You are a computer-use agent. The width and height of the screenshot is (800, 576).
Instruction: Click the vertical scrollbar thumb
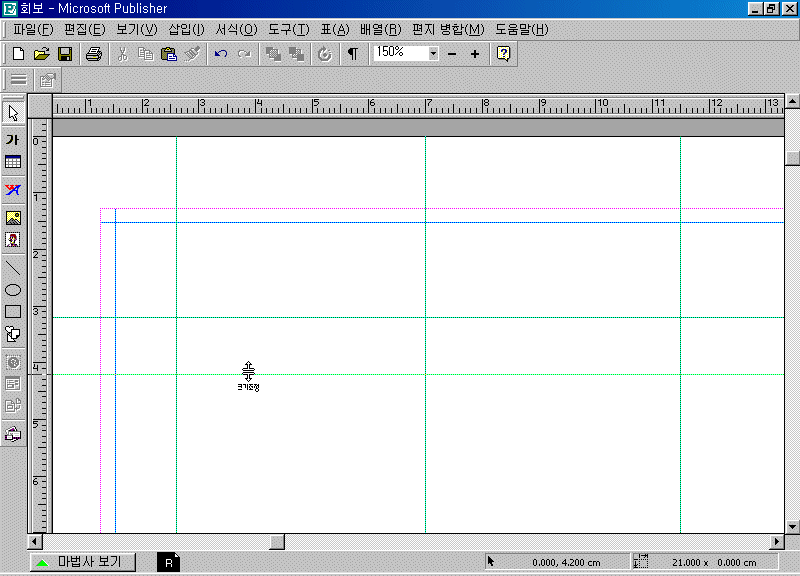coord(792,158)
